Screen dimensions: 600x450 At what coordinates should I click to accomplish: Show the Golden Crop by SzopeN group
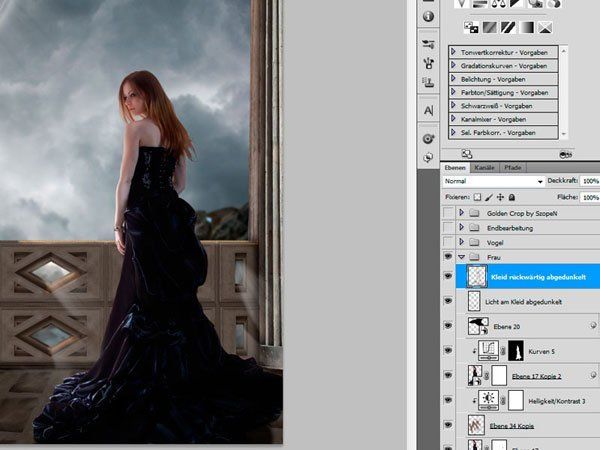point(448,213)
